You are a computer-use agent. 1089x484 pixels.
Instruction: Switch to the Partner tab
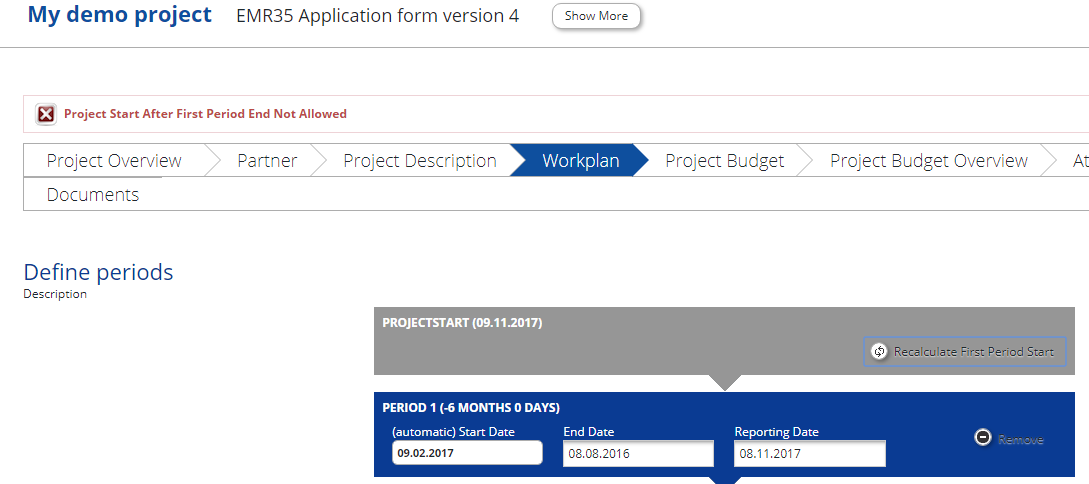[267, 161]
